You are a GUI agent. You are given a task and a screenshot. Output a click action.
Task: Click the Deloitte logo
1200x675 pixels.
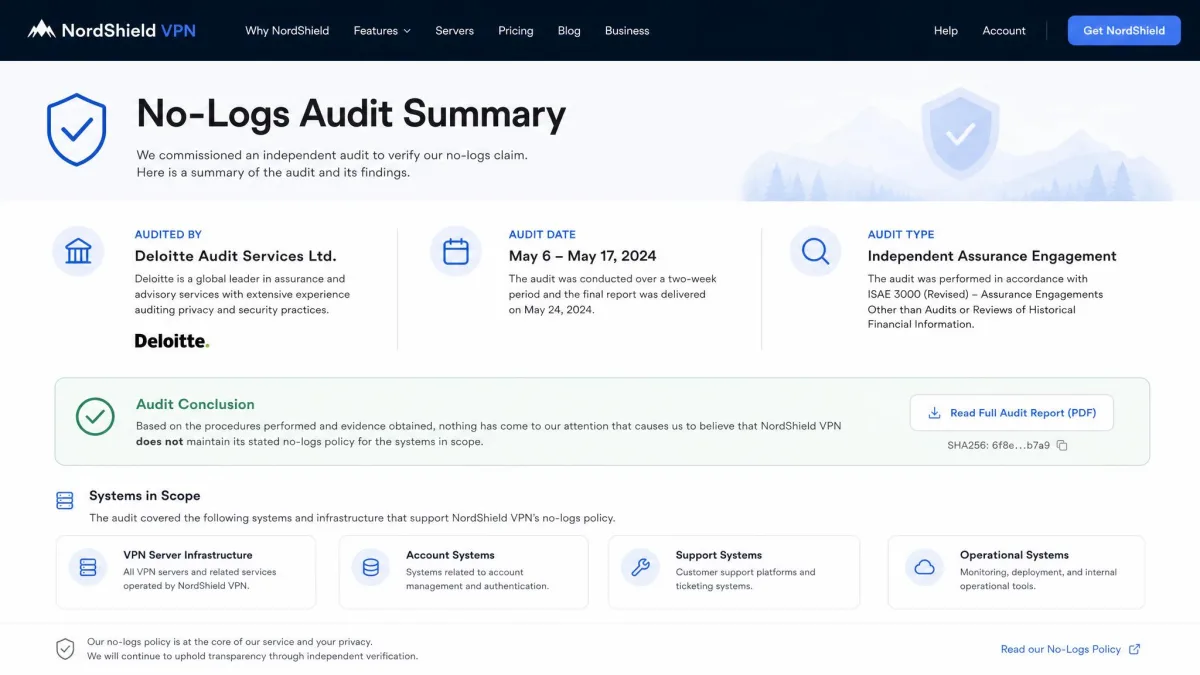pyautogui.click(x=172, y=341)
